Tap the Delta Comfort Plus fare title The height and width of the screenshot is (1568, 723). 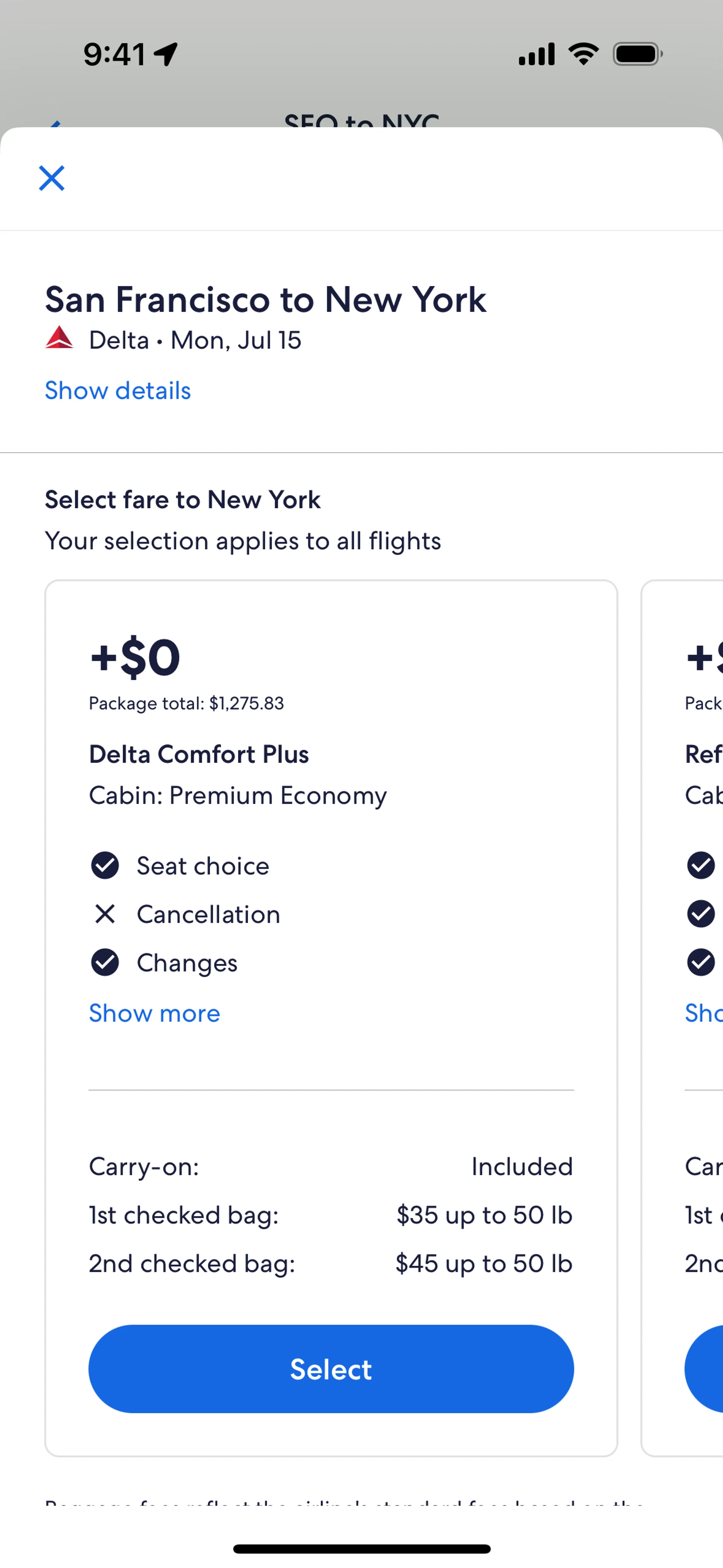[199, 754]
